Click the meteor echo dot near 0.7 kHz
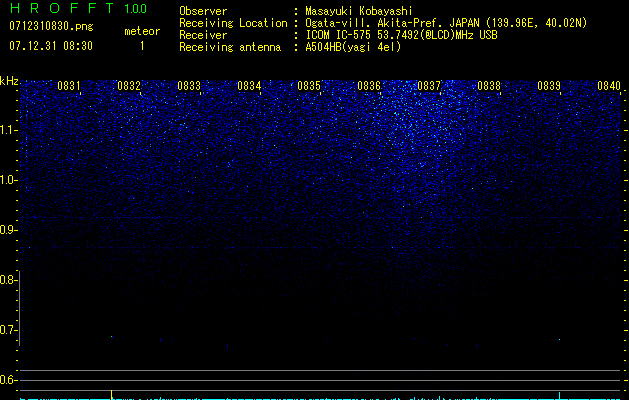Viewport: 629px width, 400px height. coord(112,337)
